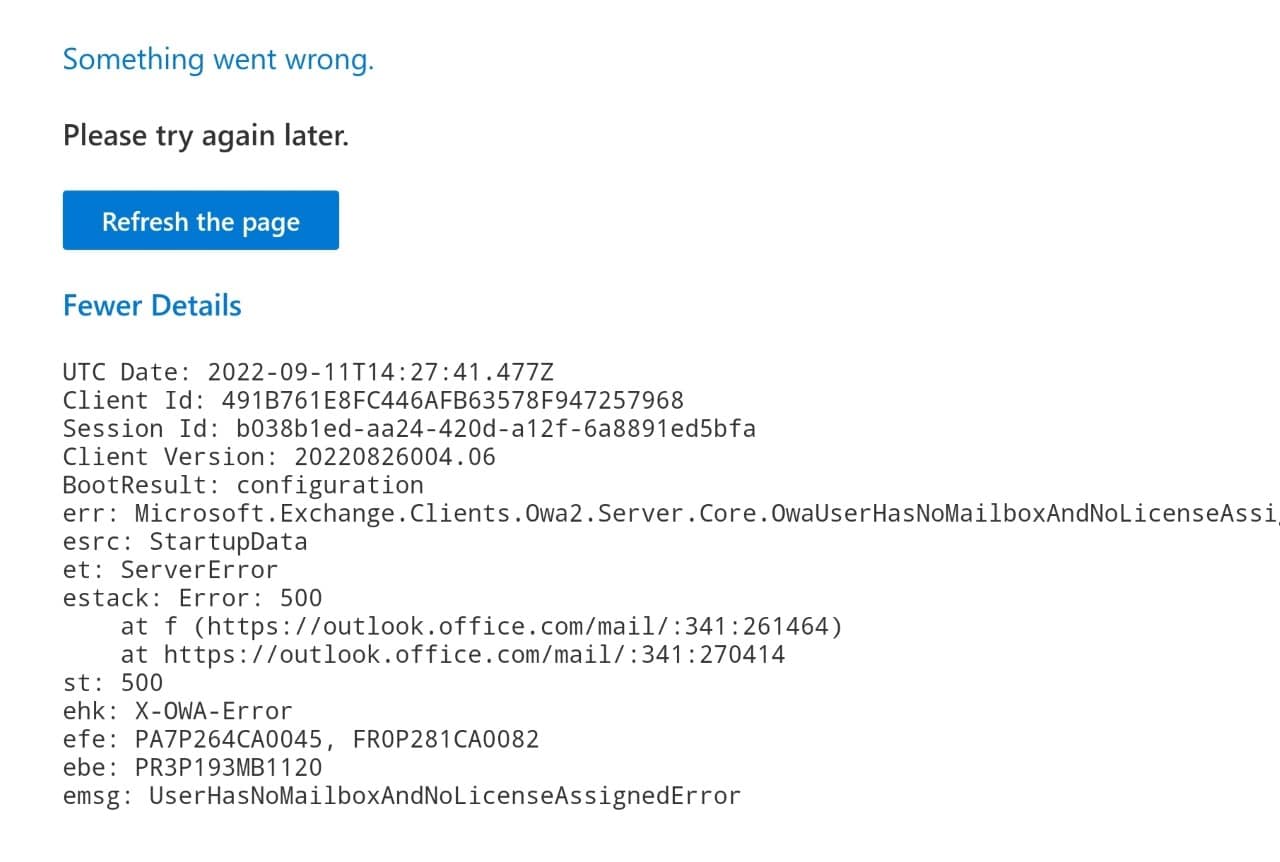Click the ebe PR3P193MB1120 line
1280x862 pixels.
point(192,768)
